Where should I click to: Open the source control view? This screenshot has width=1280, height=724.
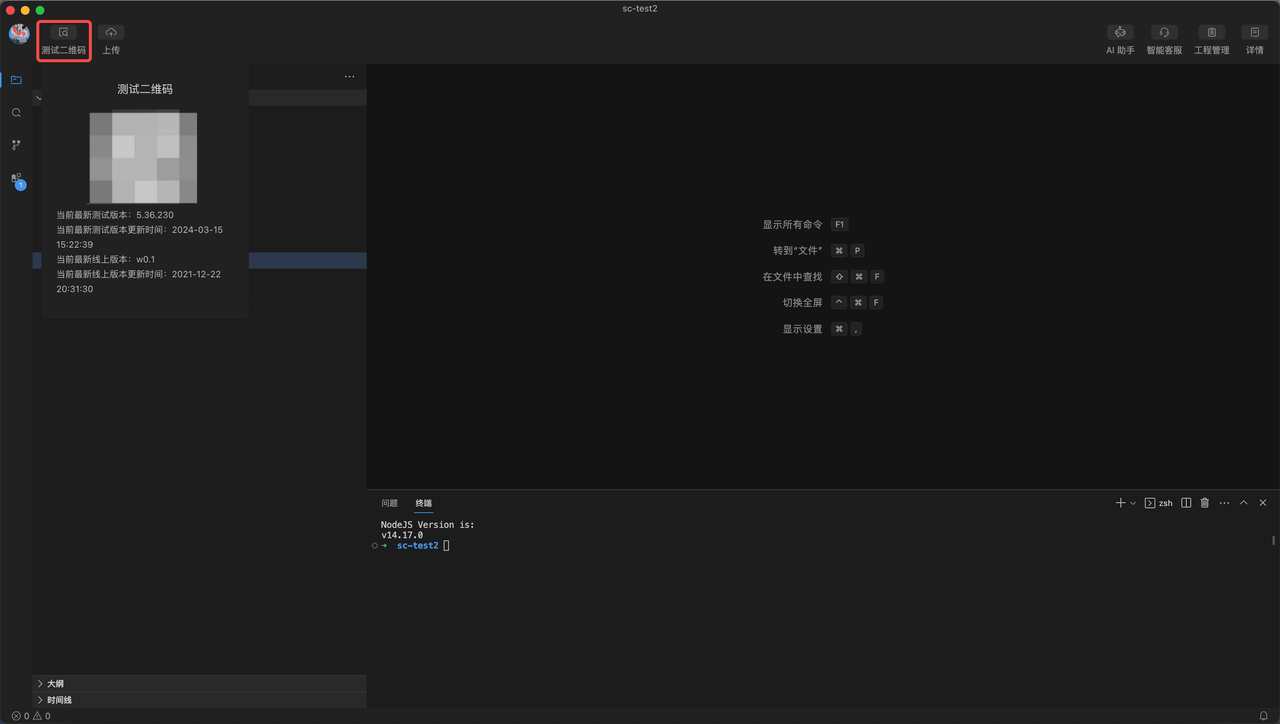click(x=16, y=145)
